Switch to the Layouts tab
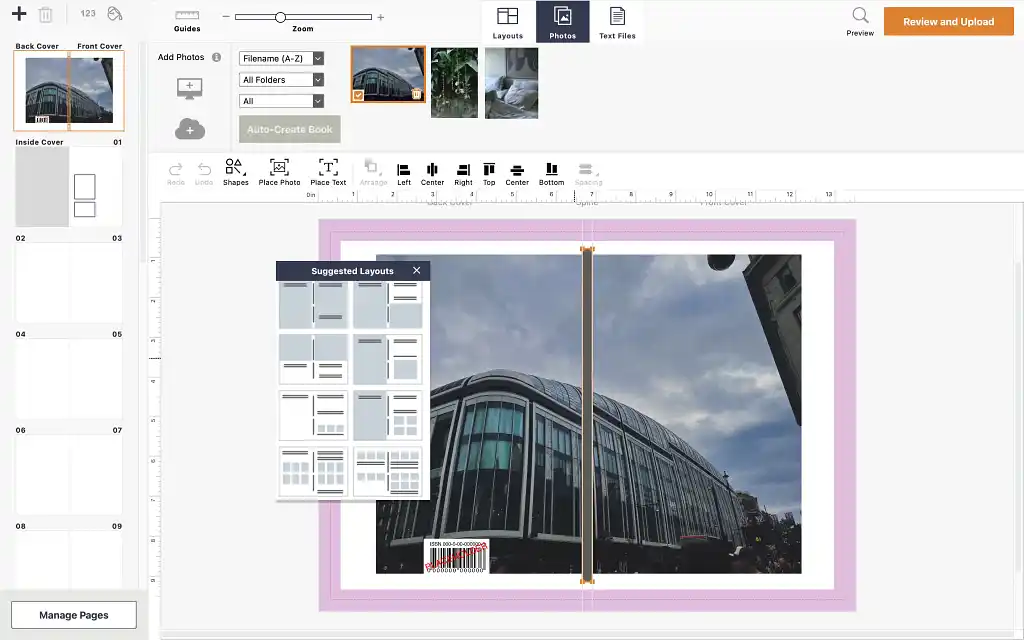 (x=508, y=22)
